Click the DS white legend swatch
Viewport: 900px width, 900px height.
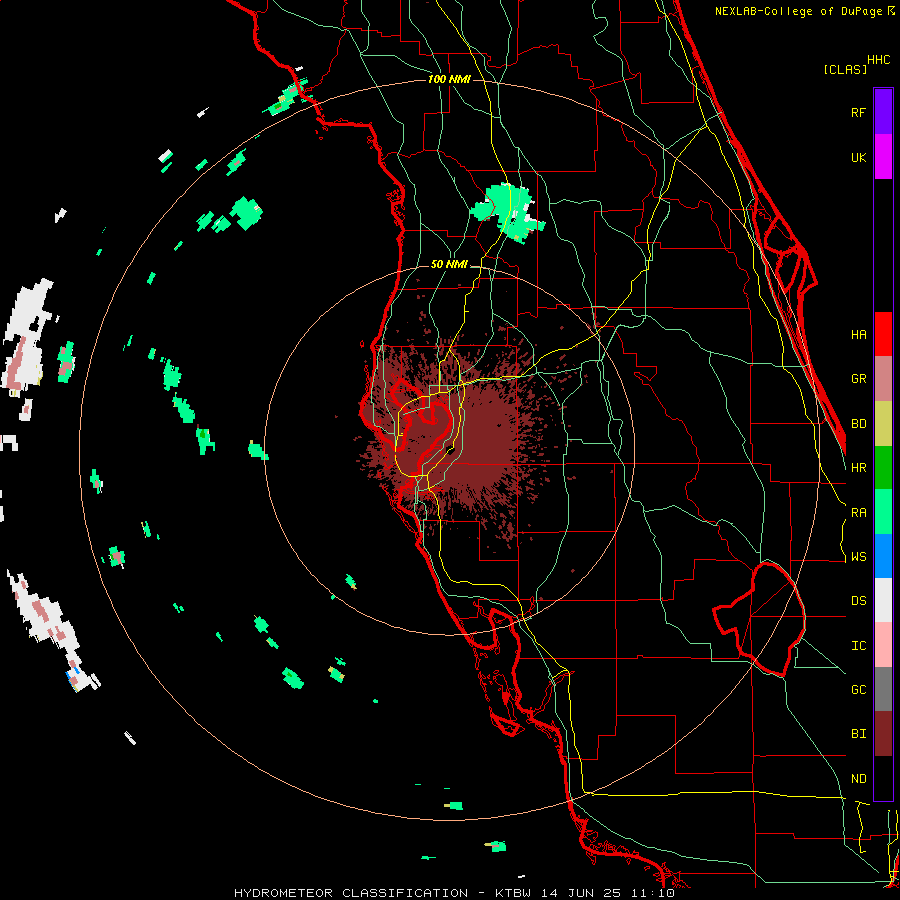[x=883, y=600]
